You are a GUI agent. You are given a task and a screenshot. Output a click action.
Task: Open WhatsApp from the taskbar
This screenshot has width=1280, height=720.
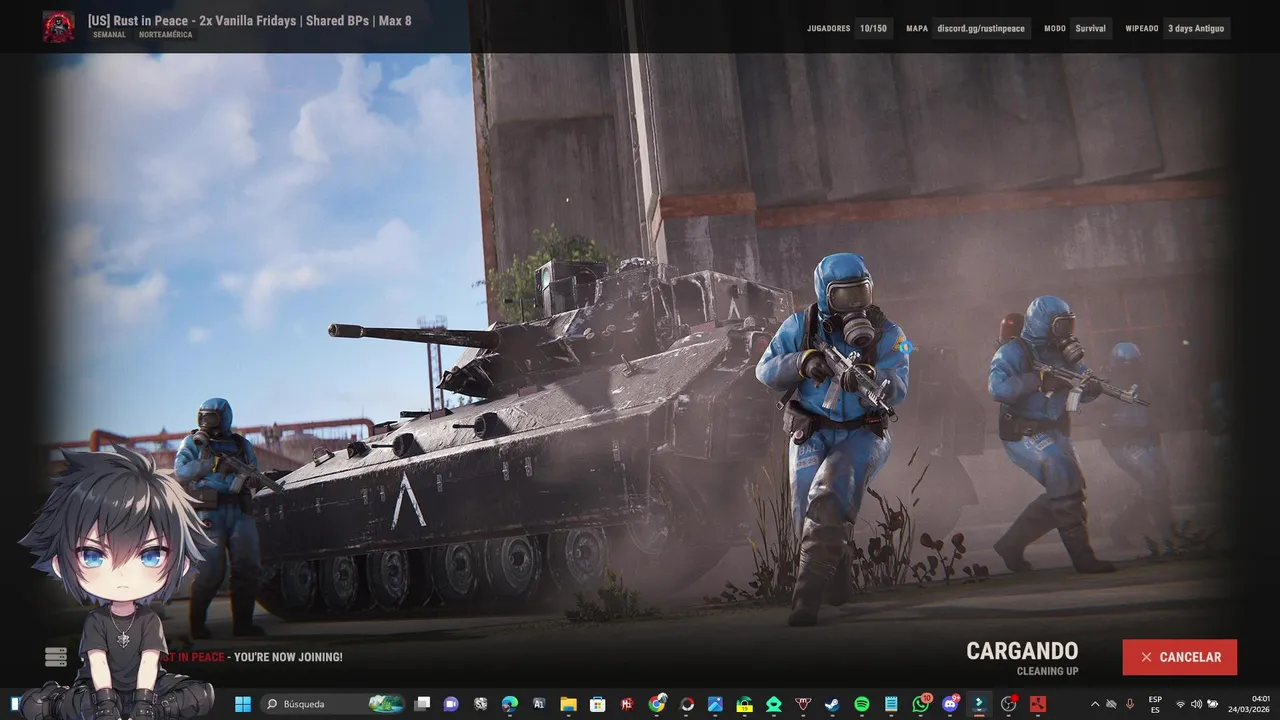tap(920, 704)
